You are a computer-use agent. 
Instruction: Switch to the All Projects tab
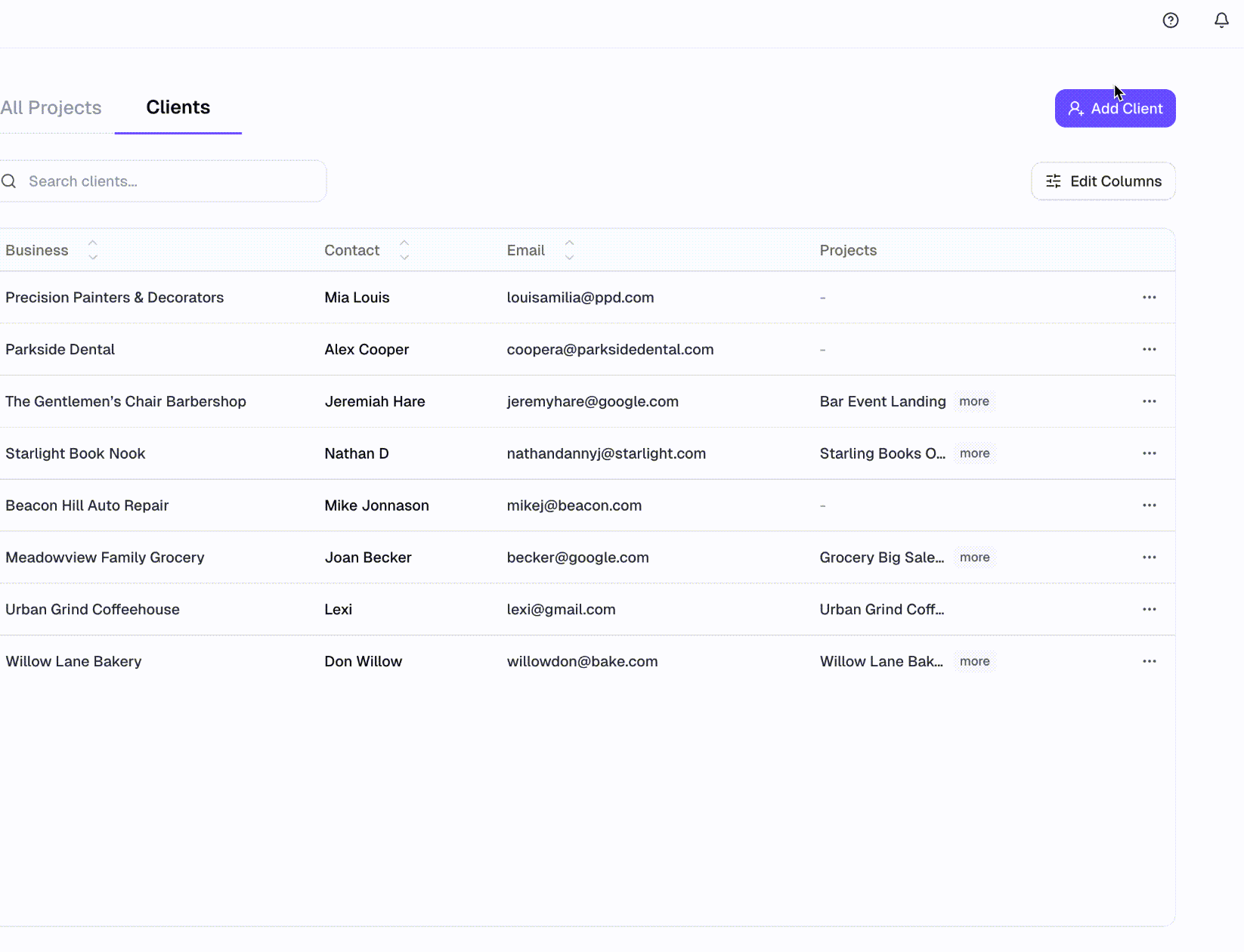coord(51,107)
